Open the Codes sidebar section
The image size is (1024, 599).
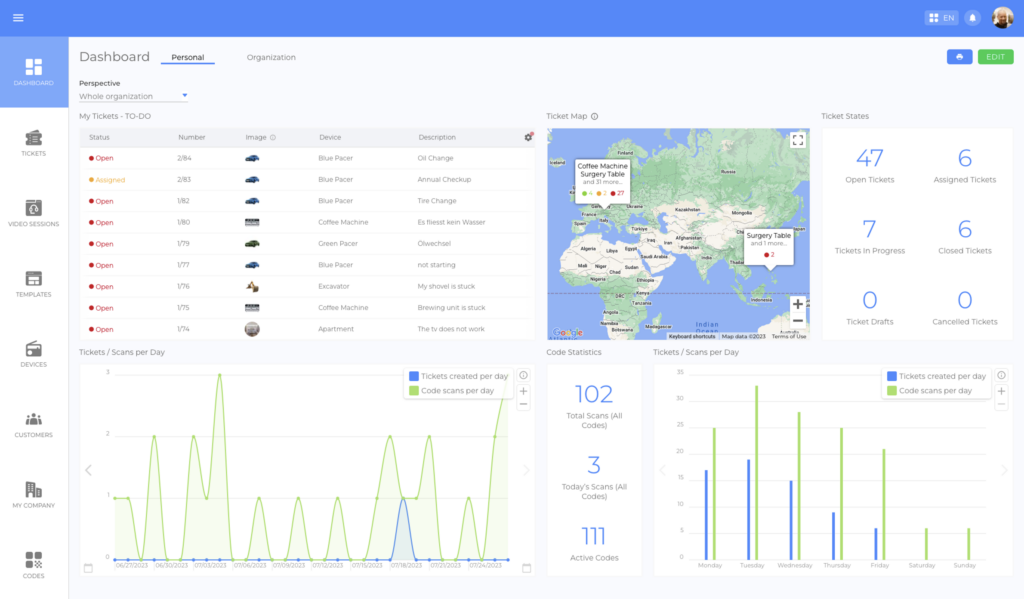click(x=33, y=565)
